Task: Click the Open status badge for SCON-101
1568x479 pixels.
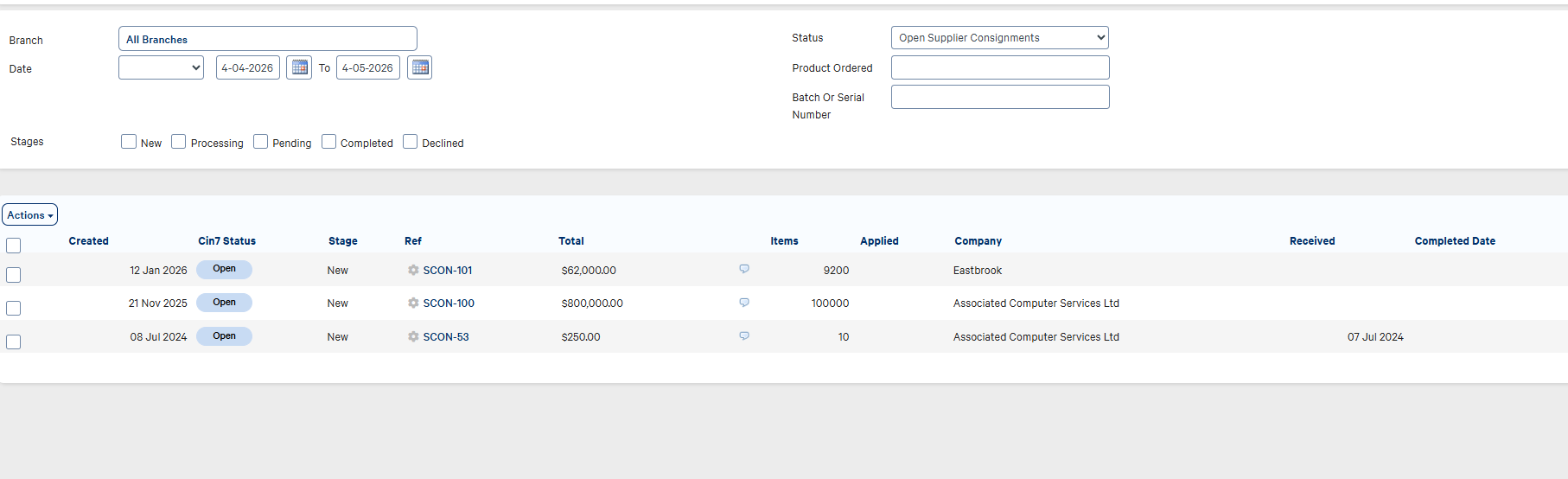Action: pyautogui.click(x=225, y=269)
